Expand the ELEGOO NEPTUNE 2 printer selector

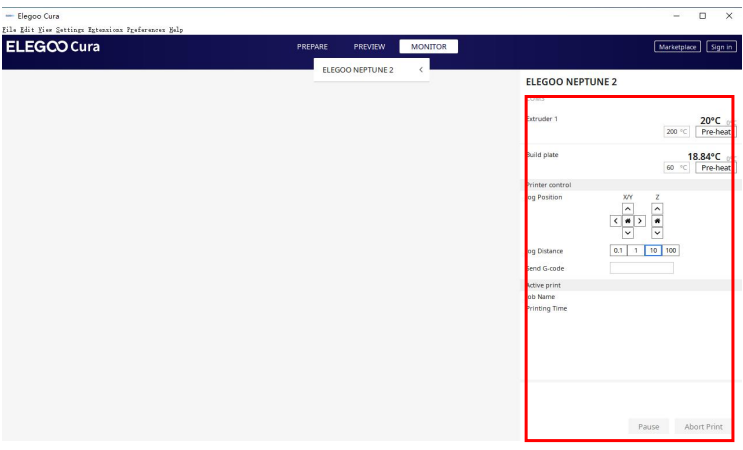[x=372, y=70]
